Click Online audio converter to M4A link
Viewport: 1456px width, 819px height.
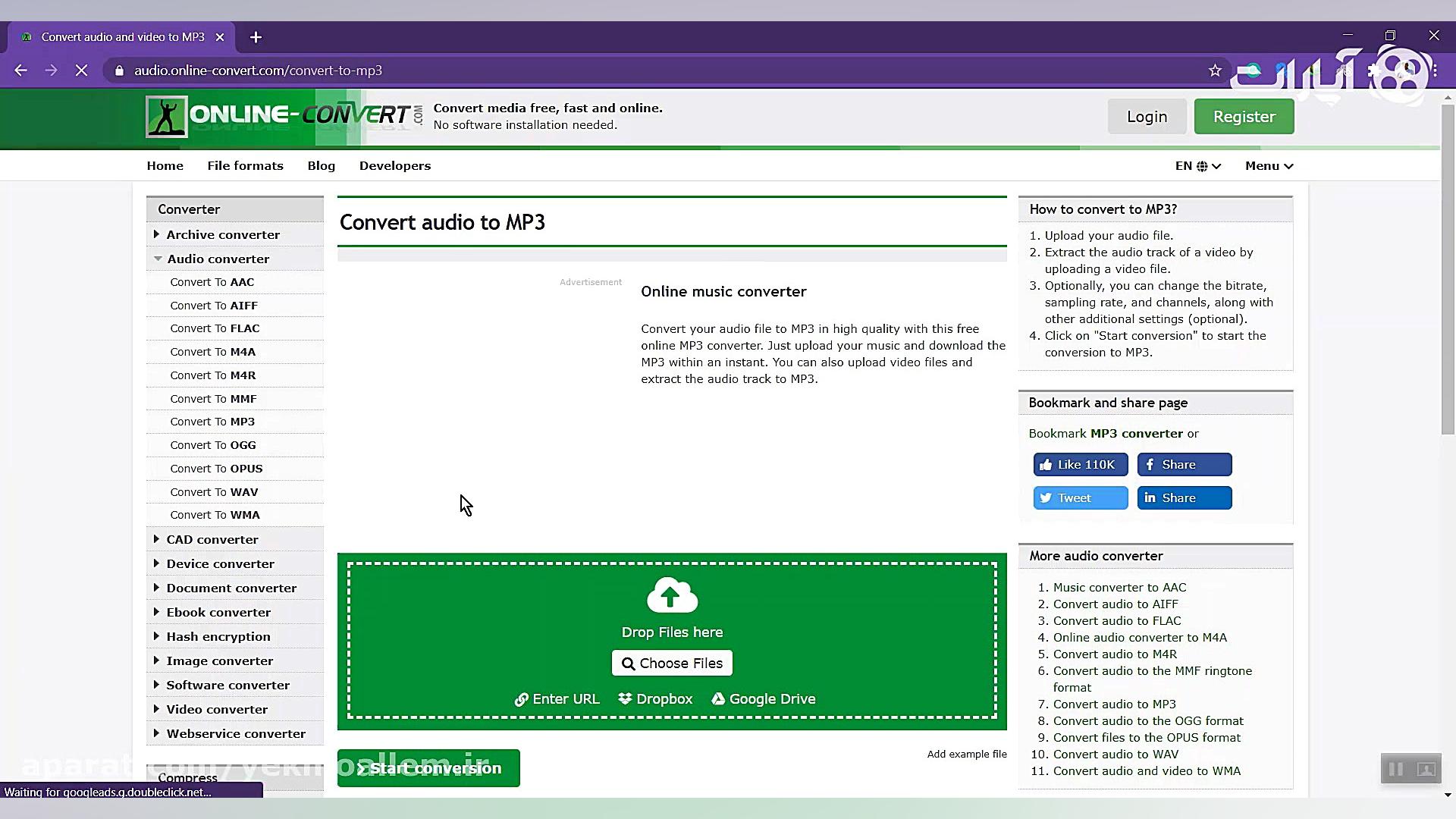[x=1140, y=638]
